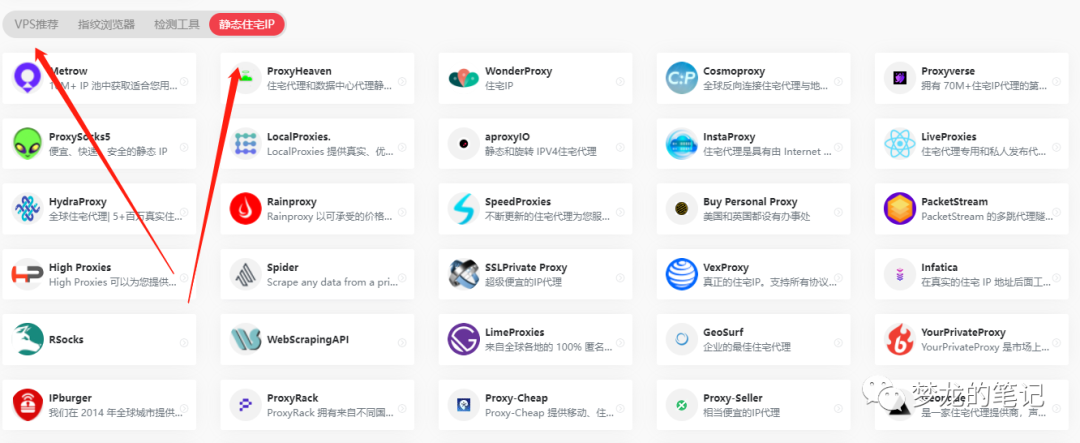
Task: Click the green alien ProxySocks5 logo
Action: click(x=28, y=143)
